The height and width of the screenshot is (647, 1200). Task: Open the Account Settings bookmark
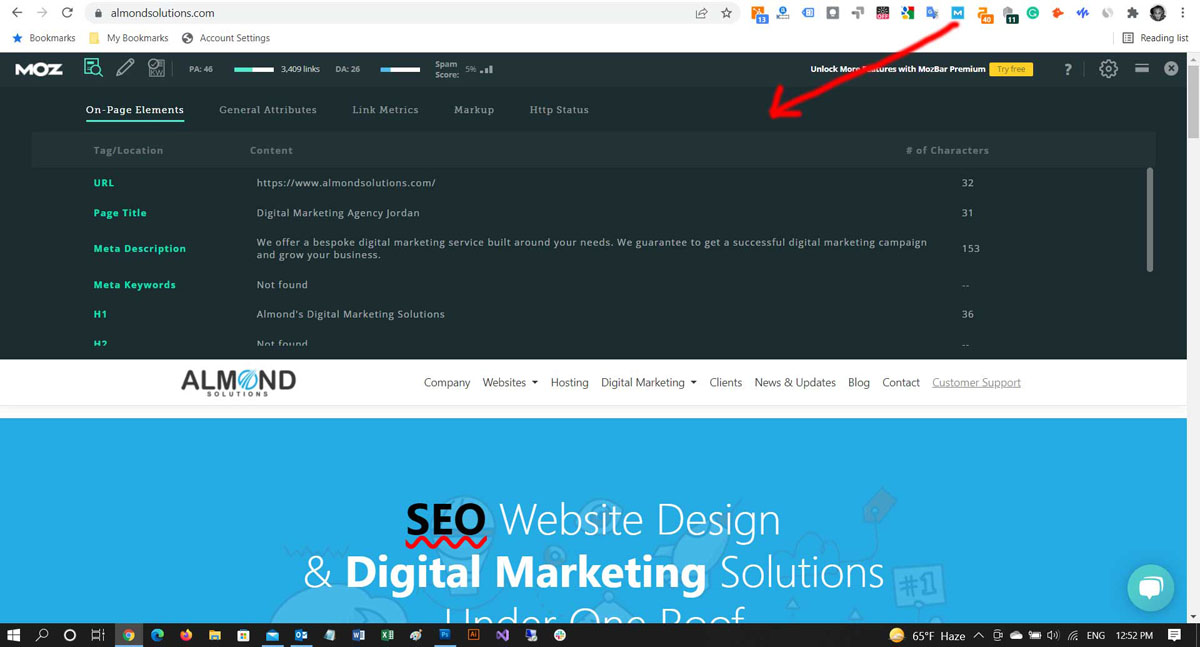(x=226, y=38)
